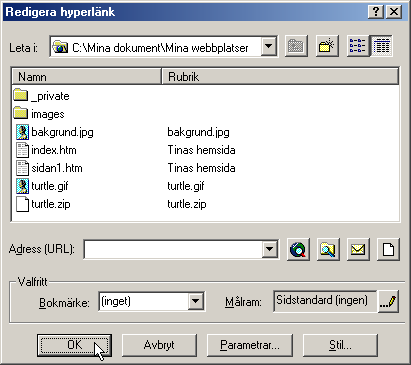Select the images folder icon
This screenshot has height=365, width=411.
pos(21,113)
